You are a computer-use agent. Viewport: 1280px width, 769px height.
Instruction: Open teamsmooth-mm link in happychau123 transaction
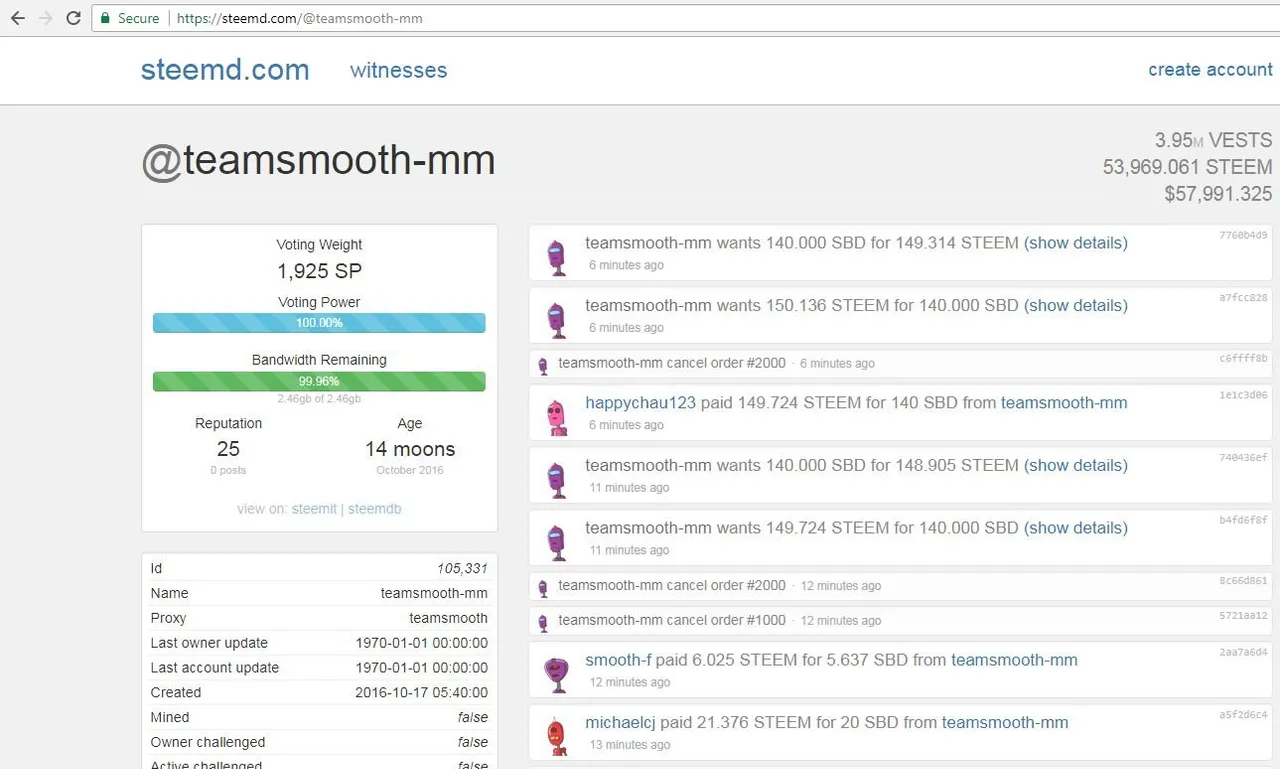click(x=1064, y=403)
